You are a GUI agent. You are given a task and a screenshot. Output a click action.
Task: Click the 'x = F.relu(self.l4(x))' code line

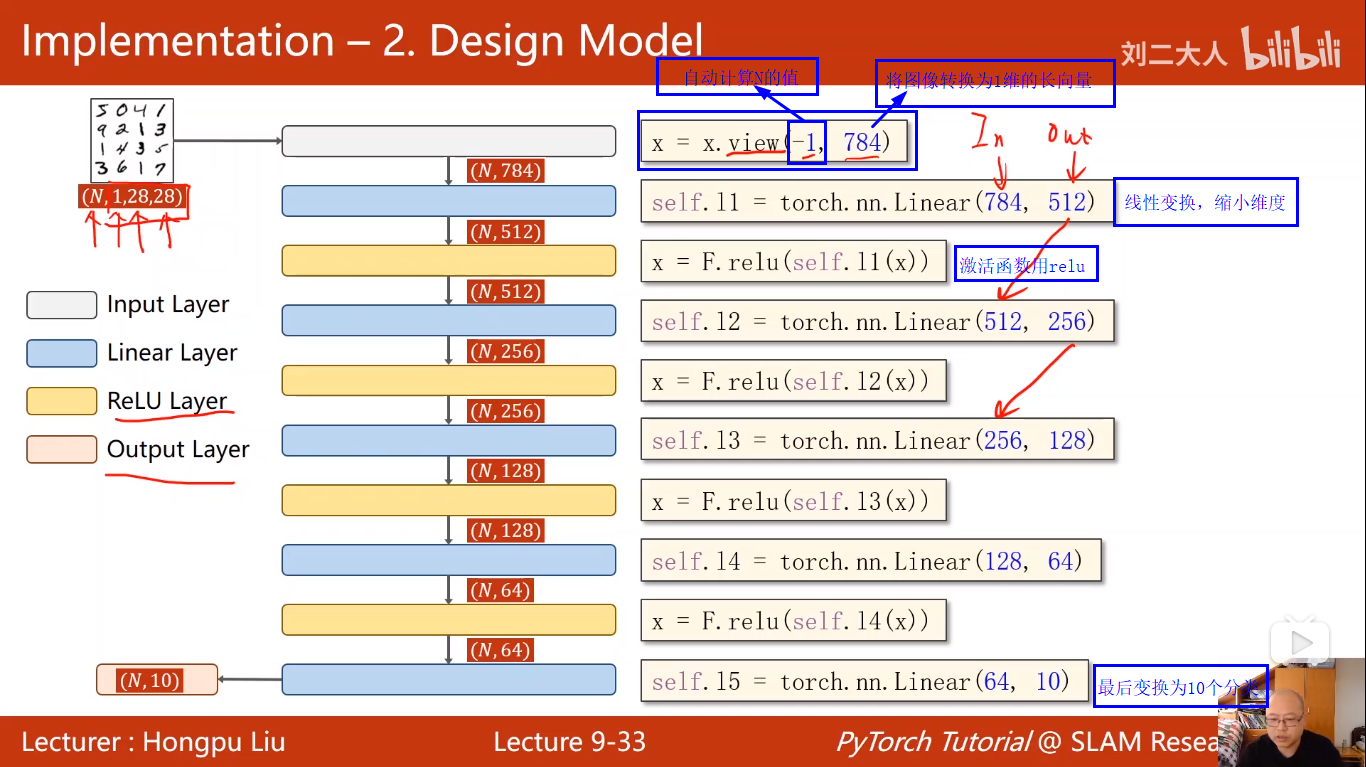click(x=792, y=621)
